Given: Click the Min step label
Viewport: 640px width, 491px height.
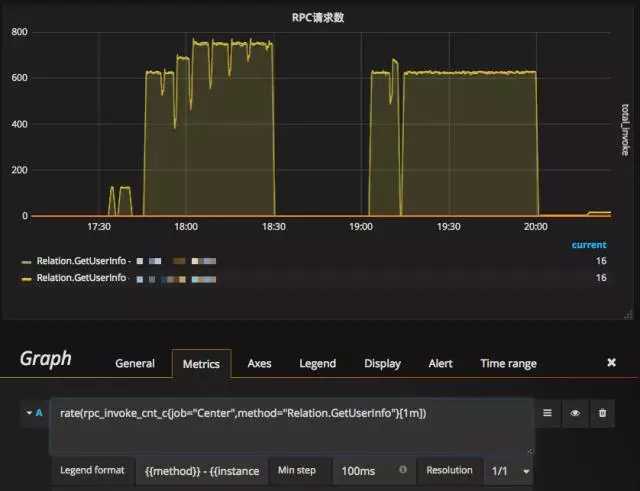Looking at the screenshot, I should pyautogui.click(x=297, y=470).
